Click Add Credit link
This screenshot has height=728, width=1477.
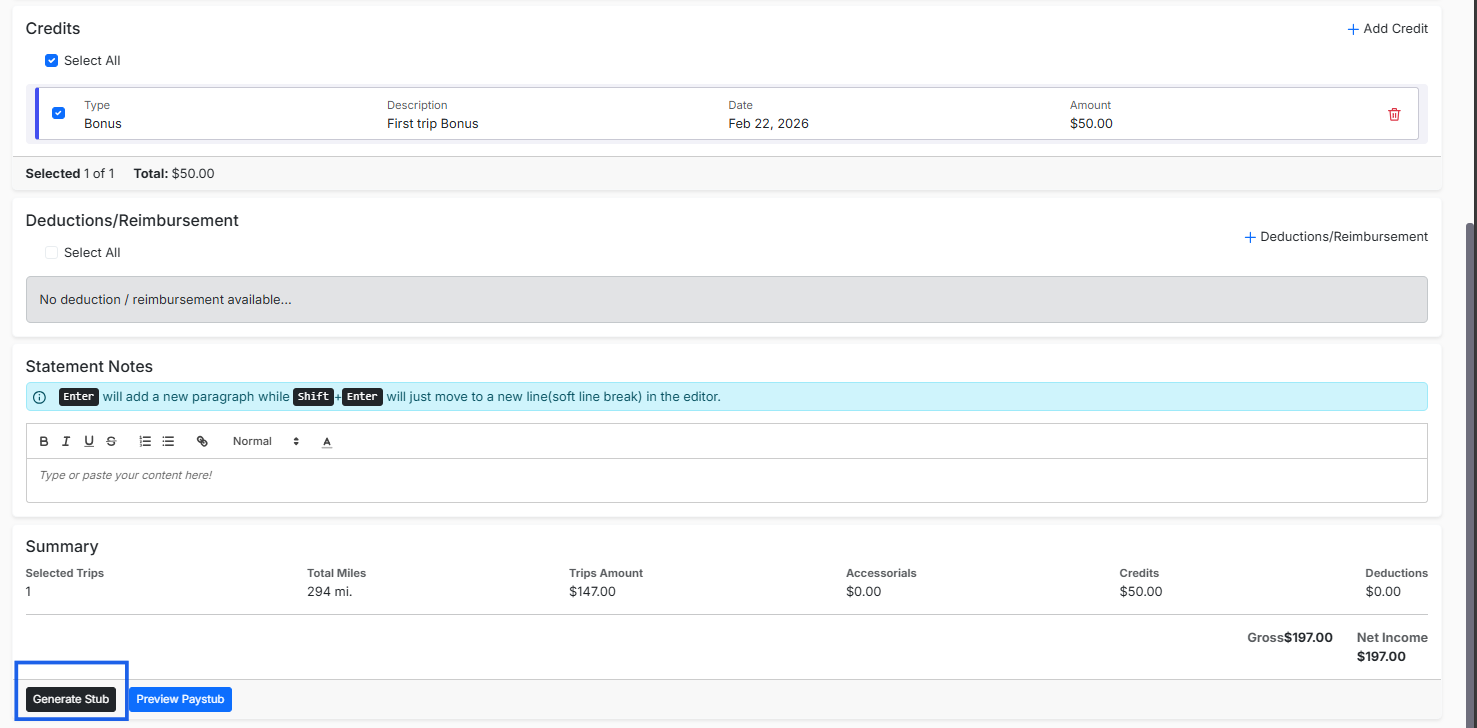[1388, 29]
